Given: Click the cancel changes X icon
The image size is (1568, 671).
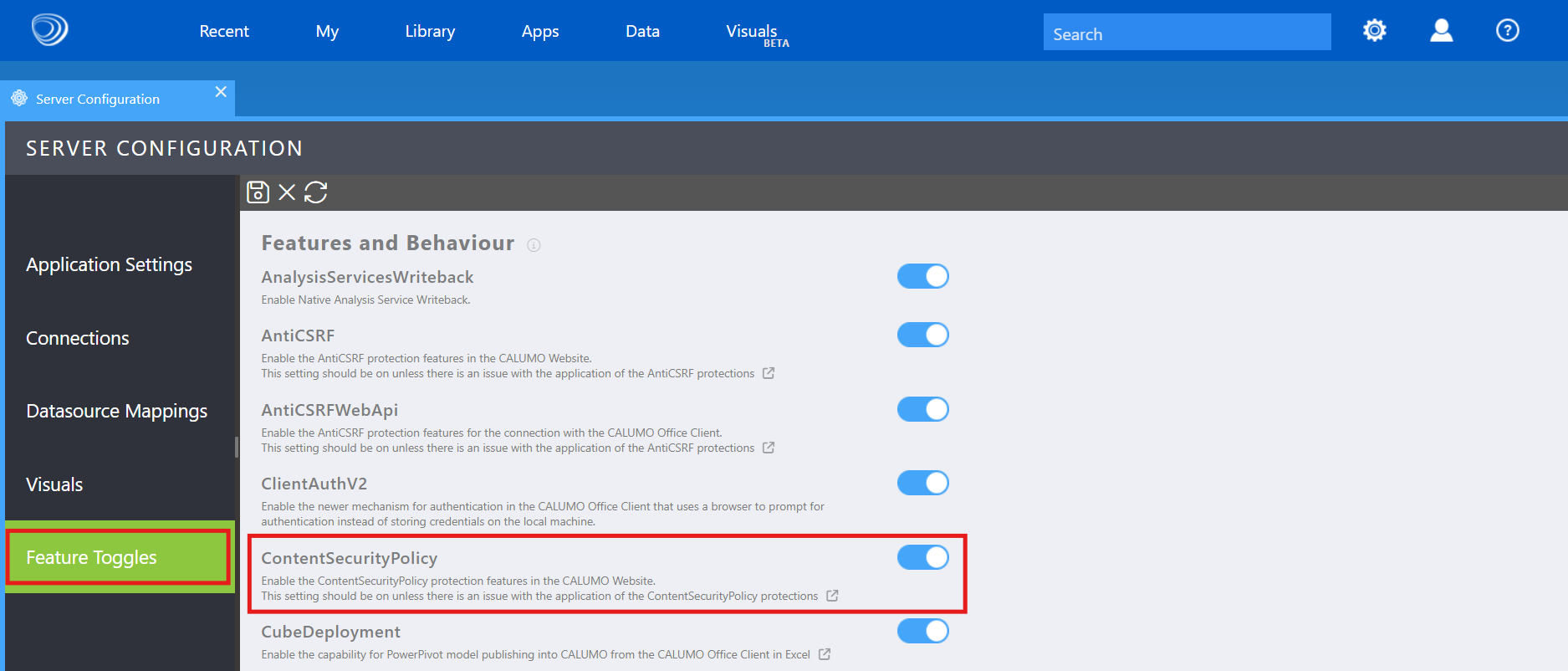Looking at the screenshot, I should [287, 192].
